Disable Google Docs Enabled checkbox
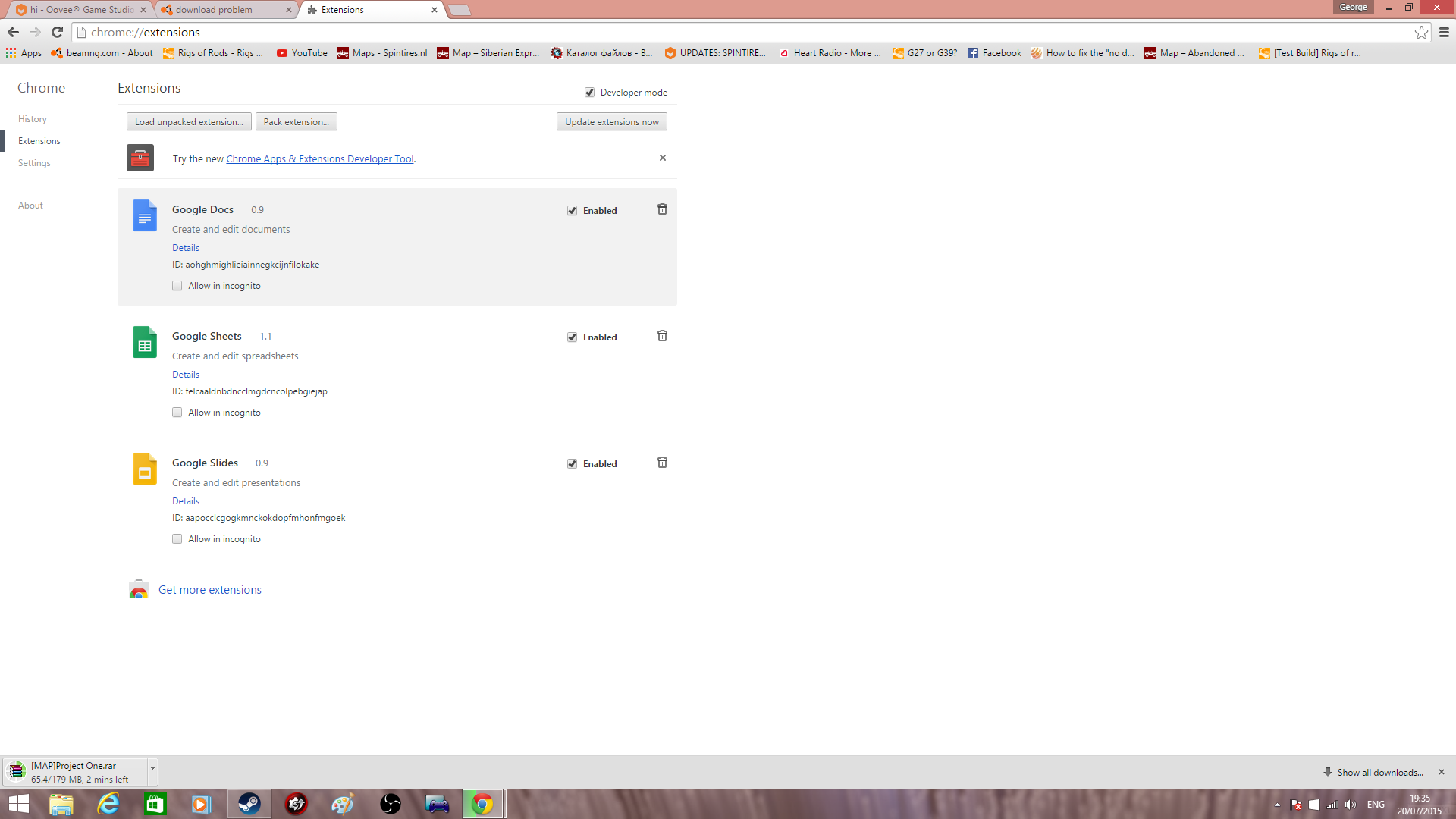Screen dimensions: 1456x819 click(572, 211)
